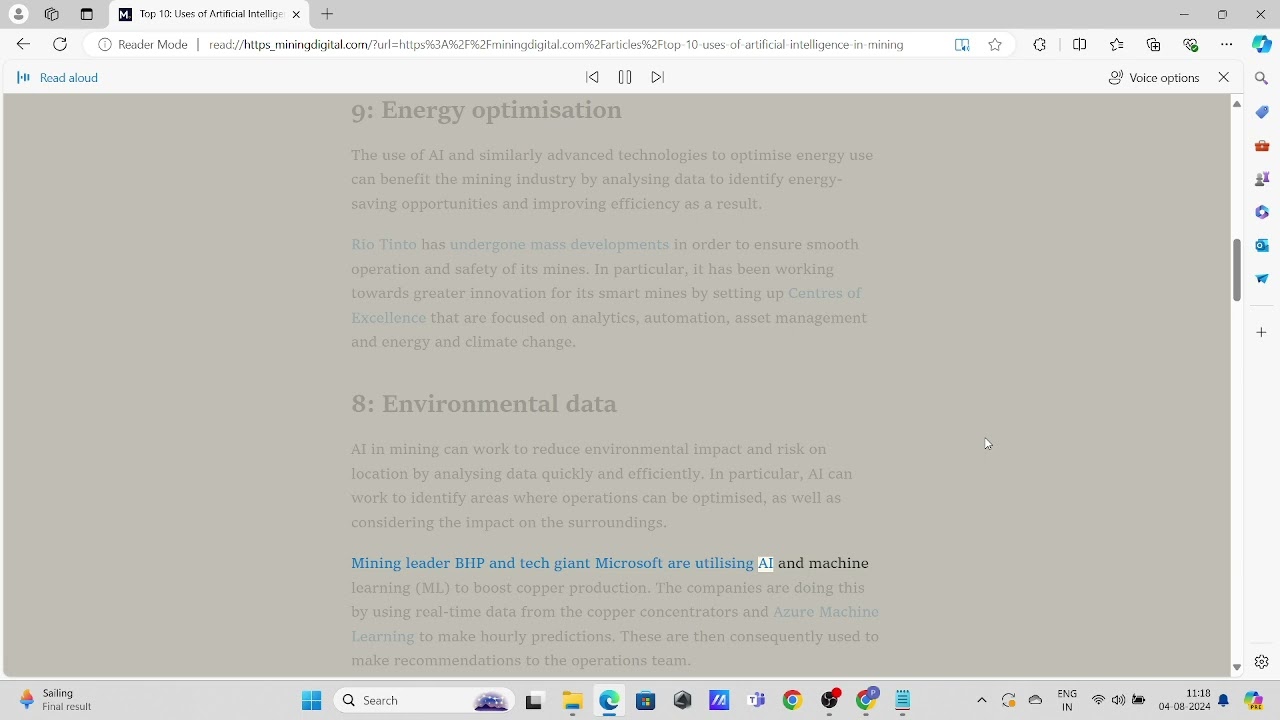Image resolution: width=1280 pixels, height=720 pixels.
Task: Click heading '8: Environmental data'
Action: pos(484,404)
